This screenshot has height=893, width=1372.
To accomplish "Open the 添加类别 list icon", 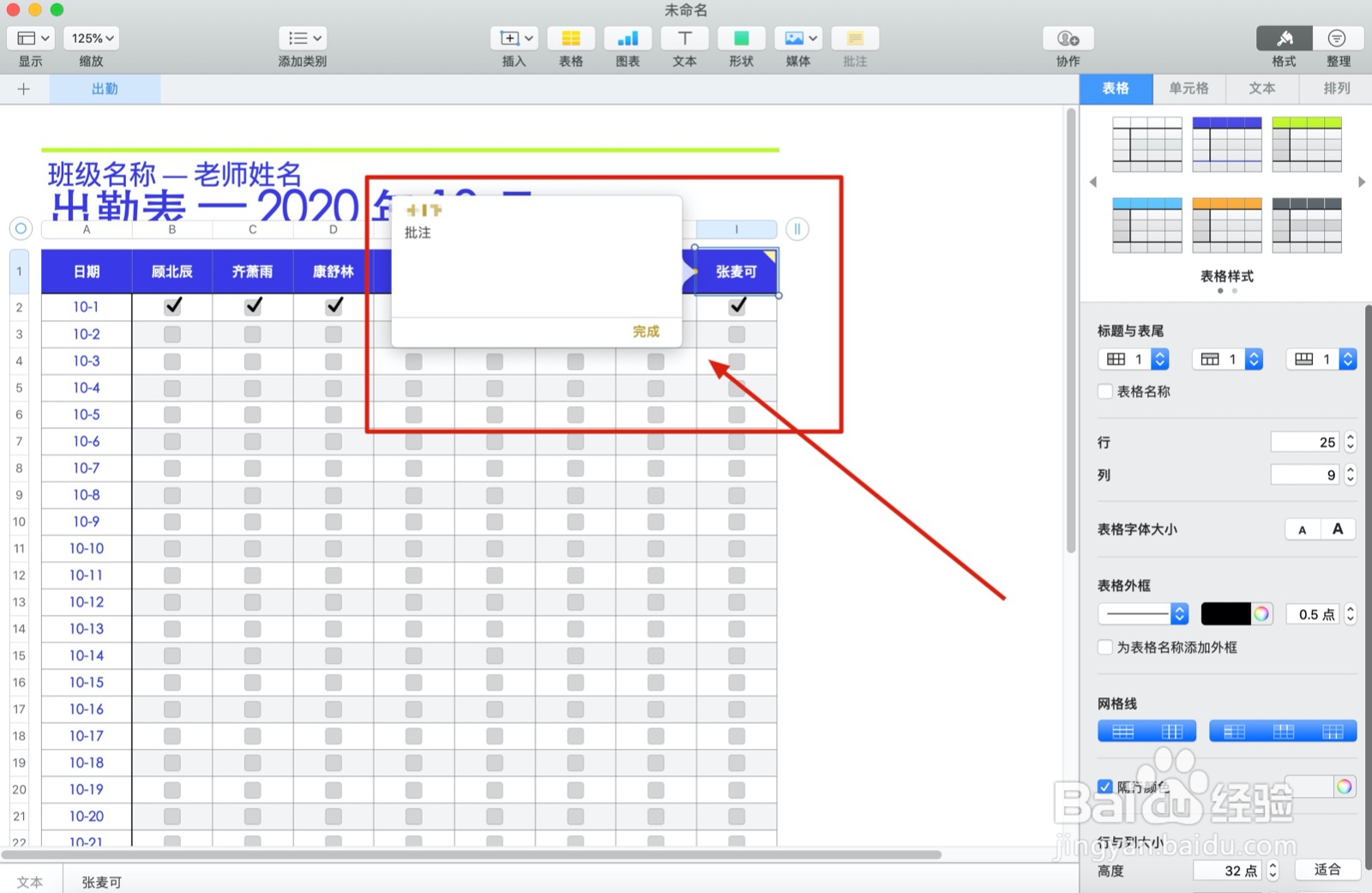I will pyautogui.click(x=303, y=38).
